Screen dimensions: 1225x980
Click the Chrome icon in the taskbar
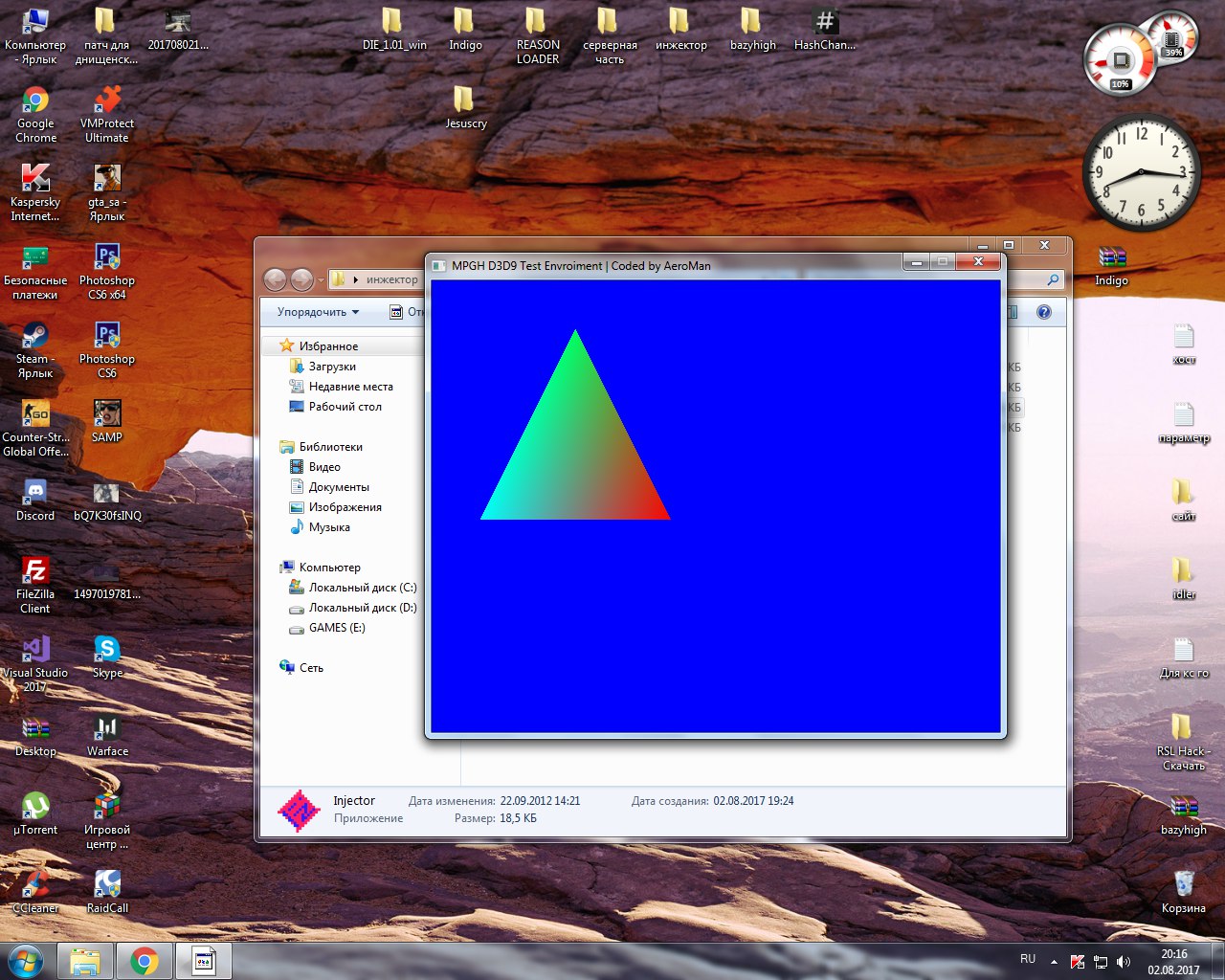tap(145, 961)
